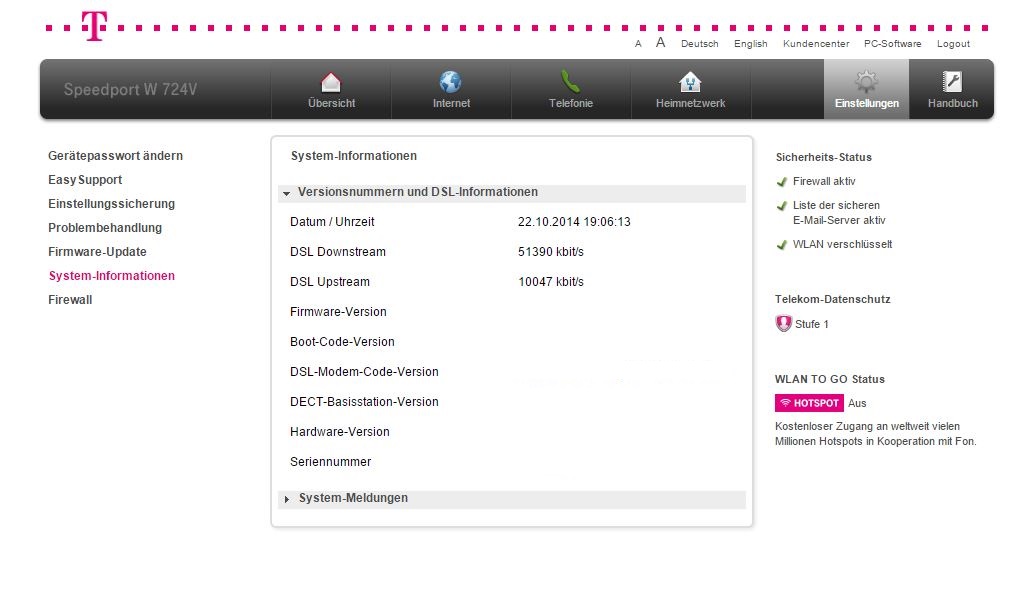Open the Kundencenter link

tap(816, 44)
